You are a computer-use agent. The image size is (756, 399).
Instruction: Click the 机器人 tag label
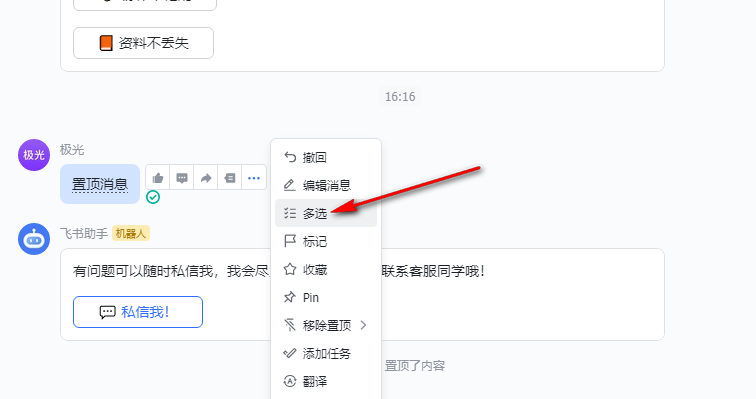point(131,234)
